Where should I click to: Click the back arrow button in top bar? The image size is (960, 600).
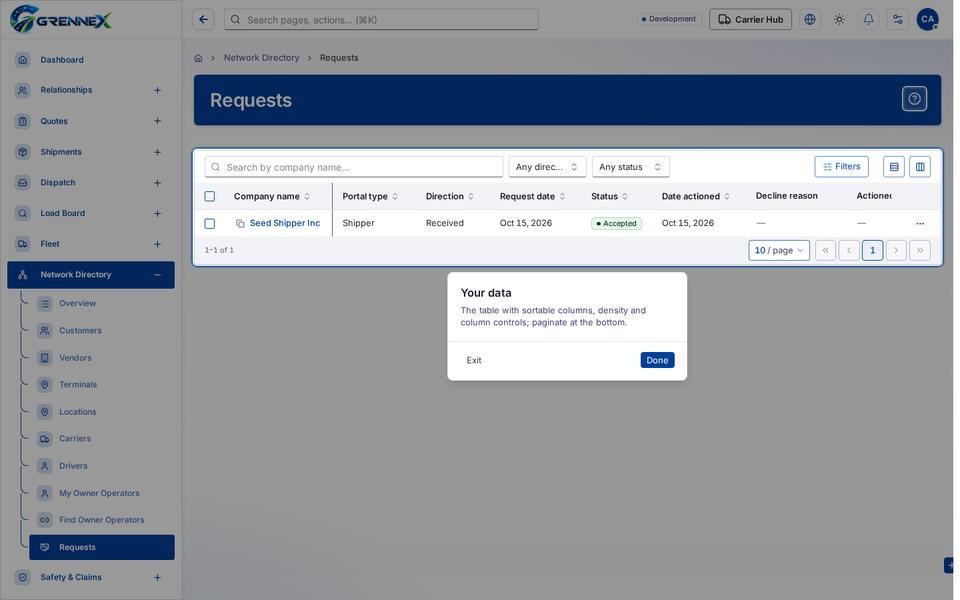tap(203, 20)
